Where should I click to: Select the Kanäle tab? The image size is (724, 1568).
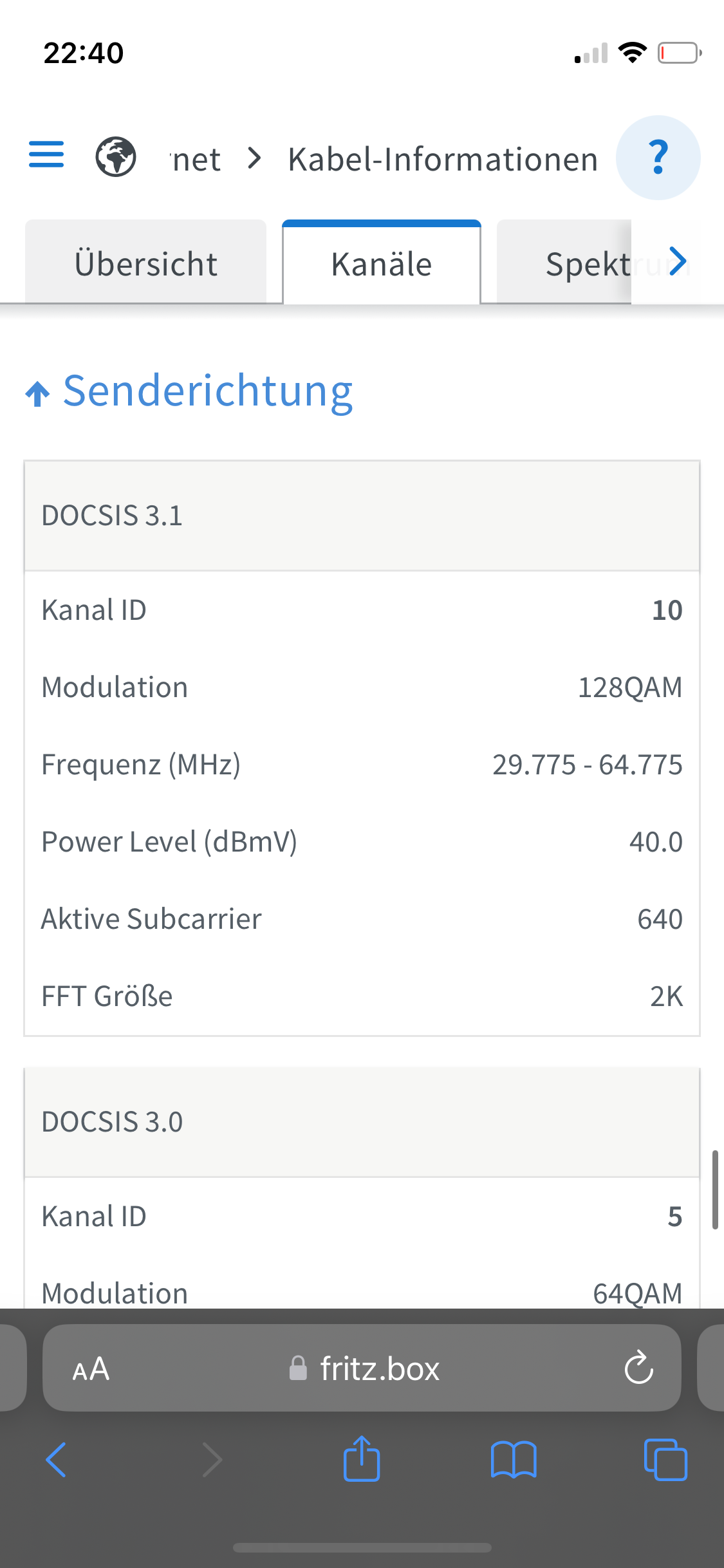382,262
